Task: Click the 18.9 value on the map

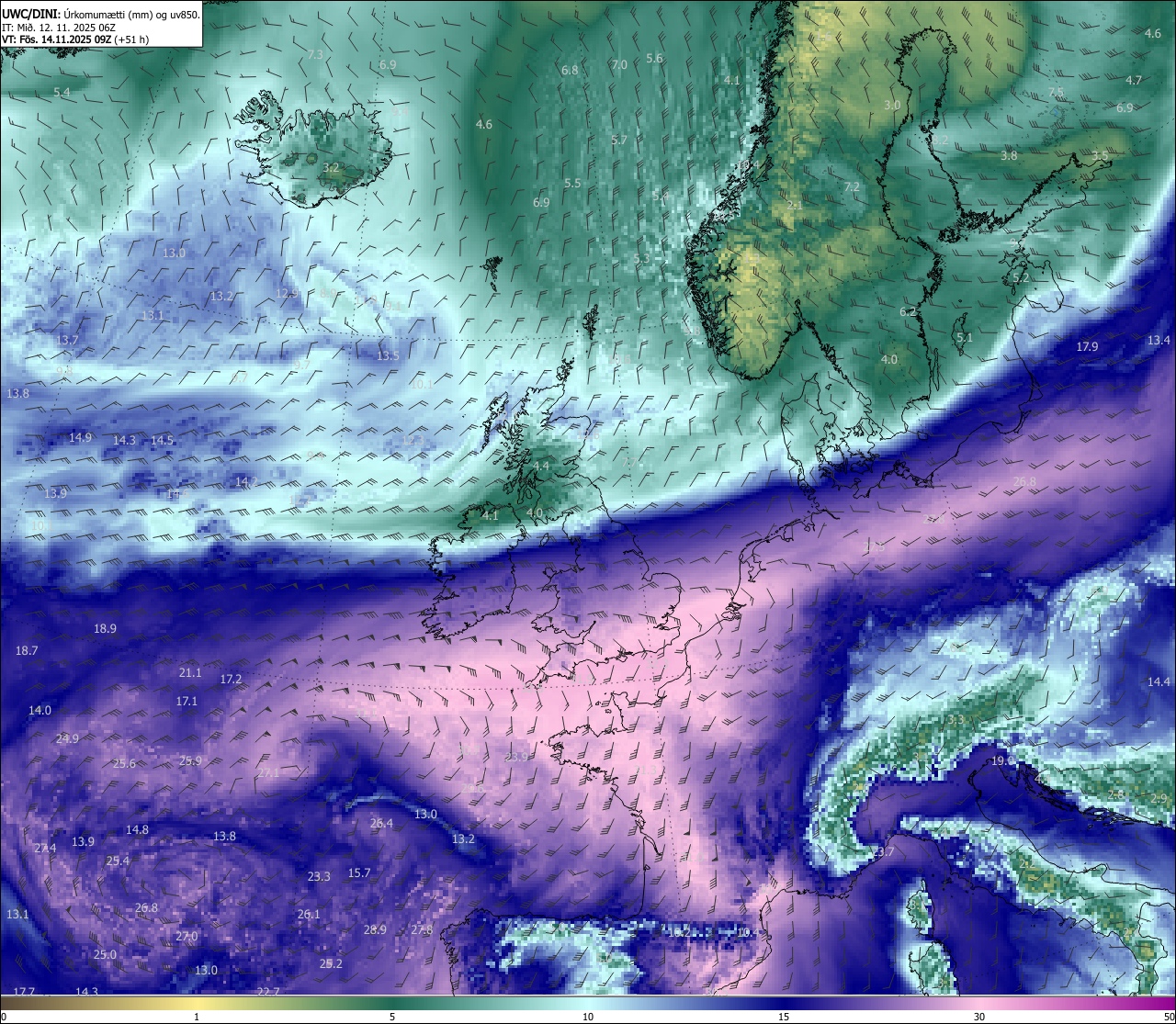Action: [x=105, y=629]
